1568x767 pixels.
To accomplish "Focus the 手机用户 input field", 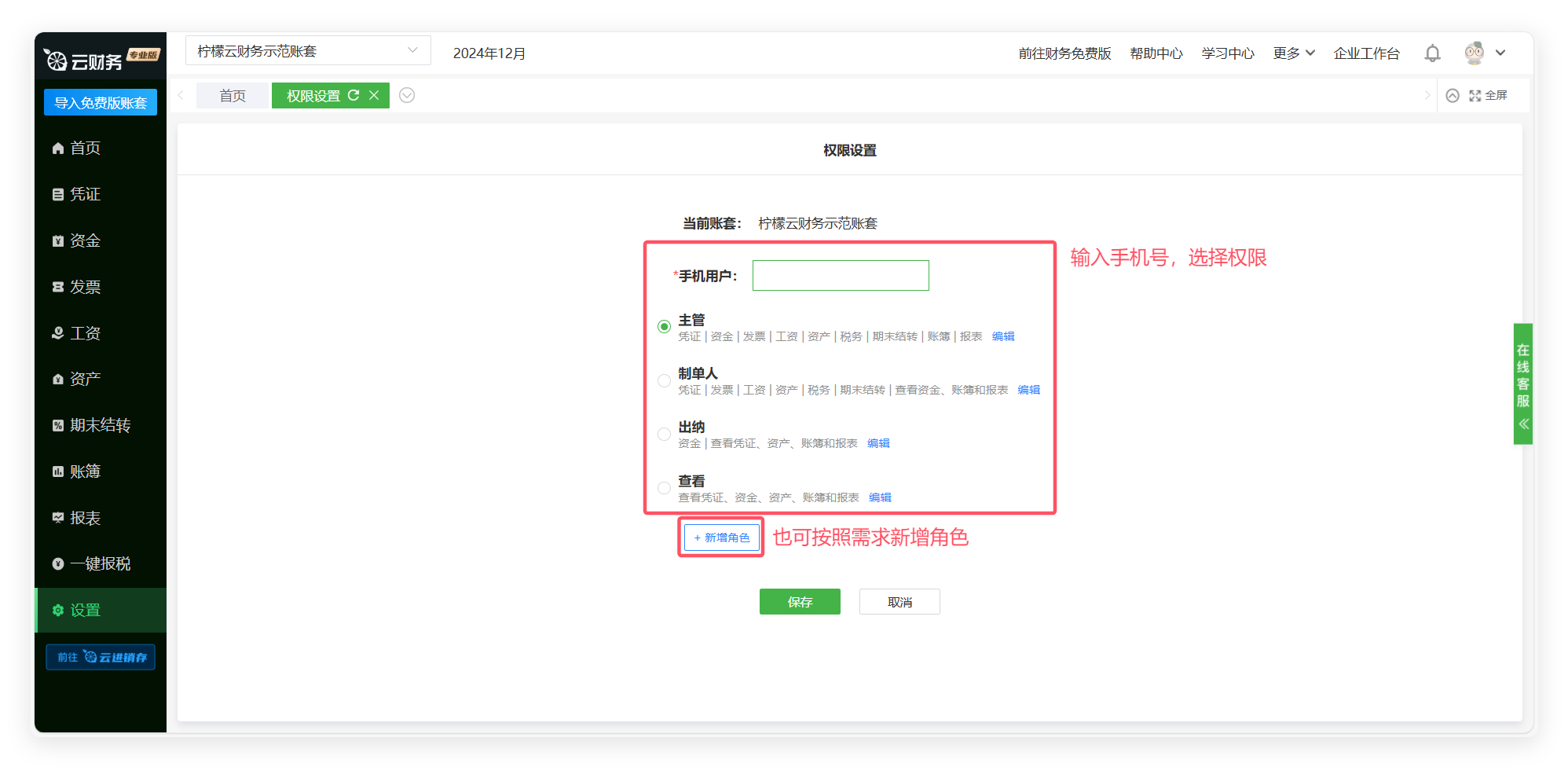I will [x=841, y=276].
